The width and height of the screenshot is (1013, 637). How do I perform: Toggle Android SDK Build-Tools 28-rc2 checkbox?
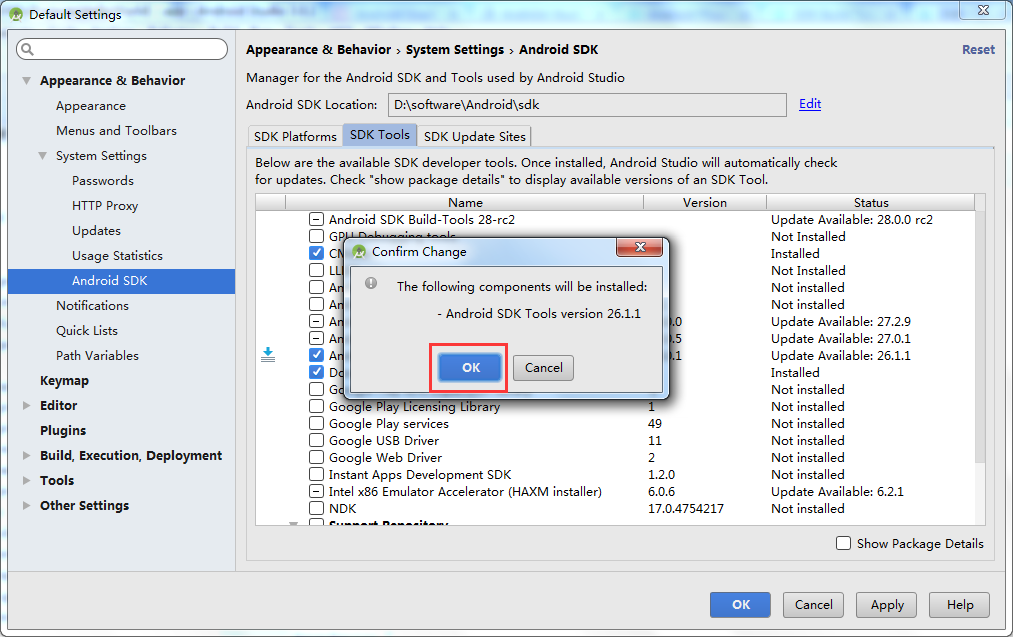[317, 220]
